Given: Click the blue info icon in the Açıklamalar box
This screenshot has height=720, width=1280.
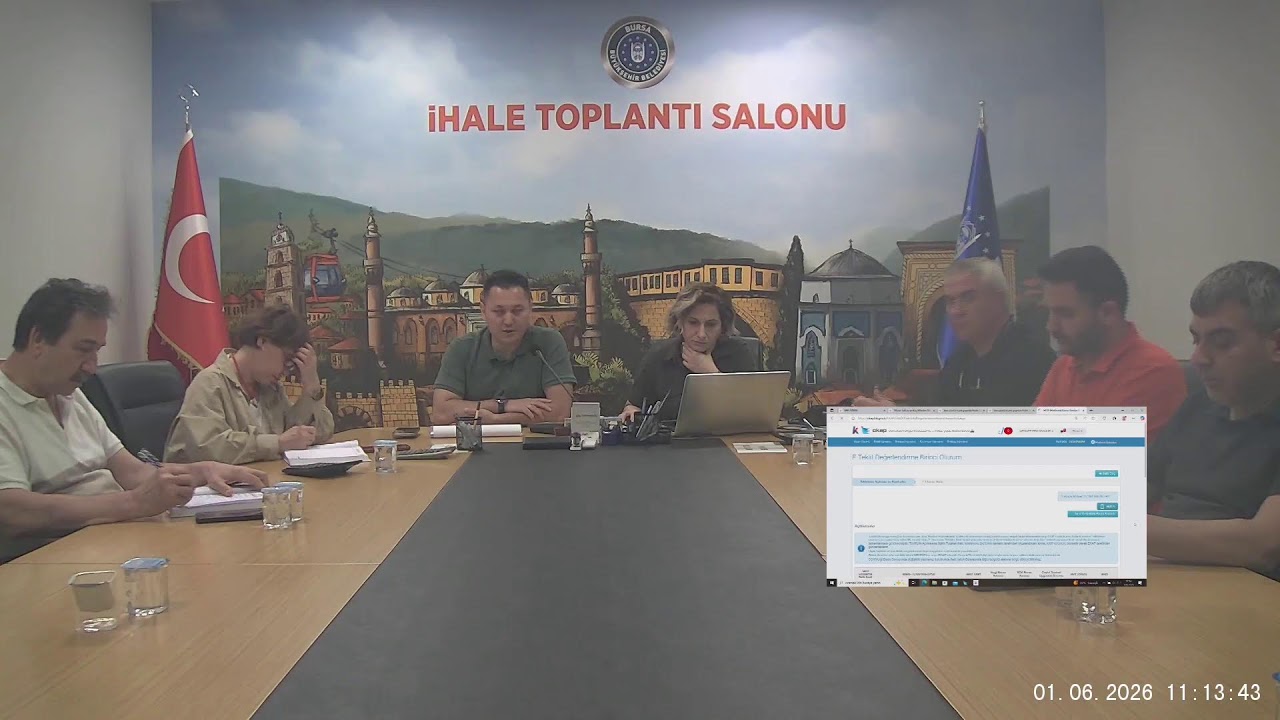Looking at the screenshot, I should [861, 548].
